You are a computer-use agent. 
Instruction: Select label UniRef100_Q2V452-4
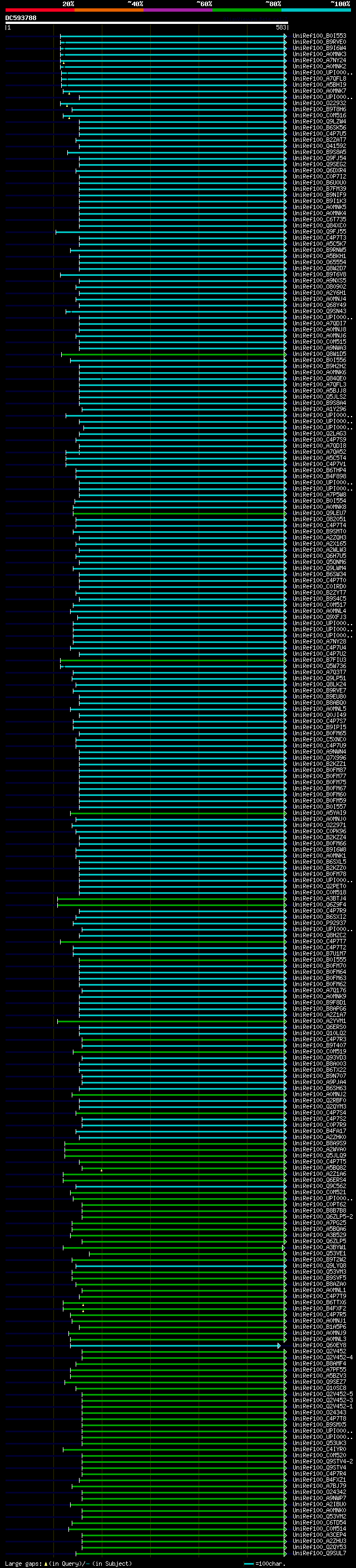click(323, 1357)
